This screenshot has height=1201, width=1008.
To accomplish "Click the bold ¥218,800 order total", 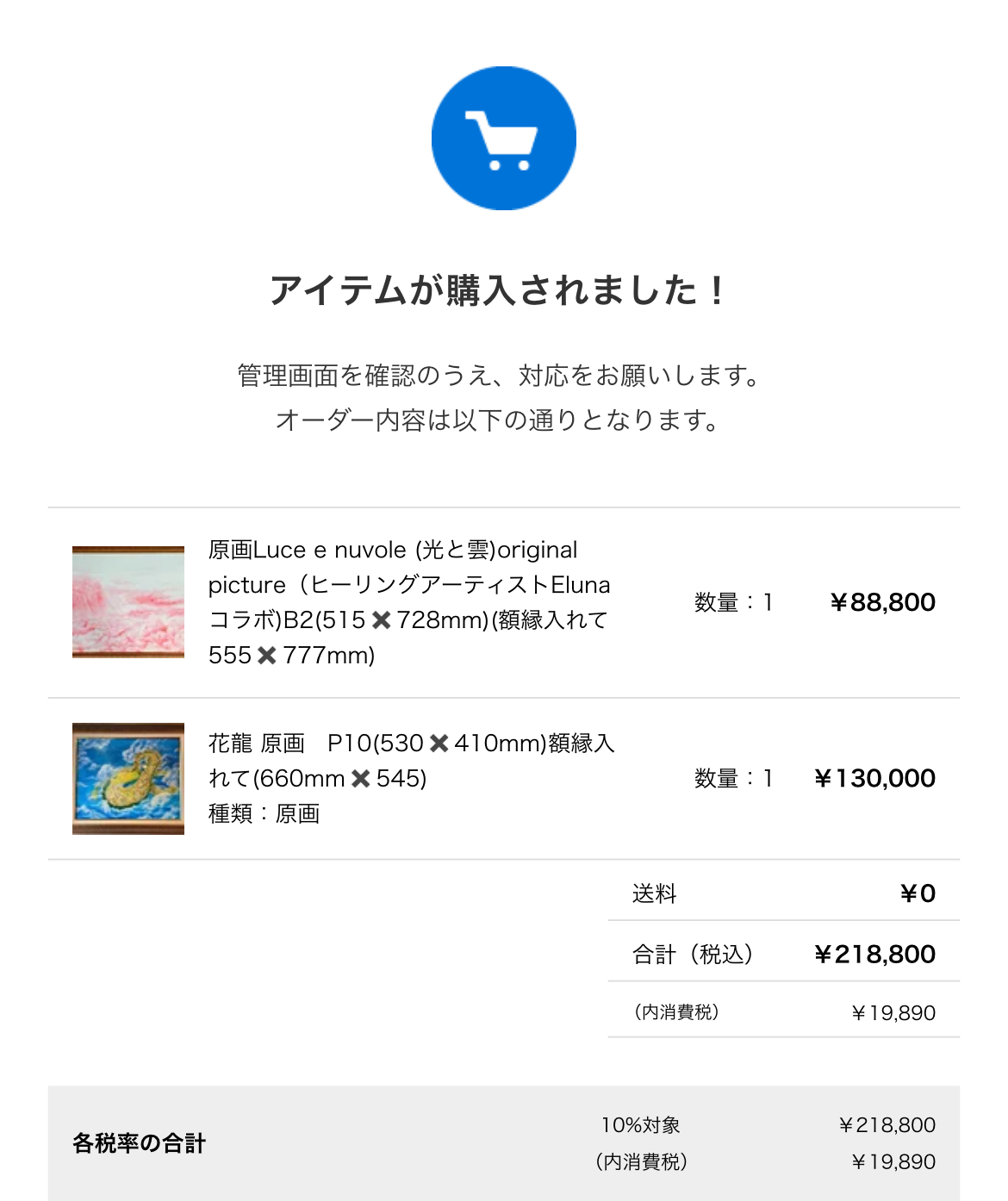I will pos(874,955).
